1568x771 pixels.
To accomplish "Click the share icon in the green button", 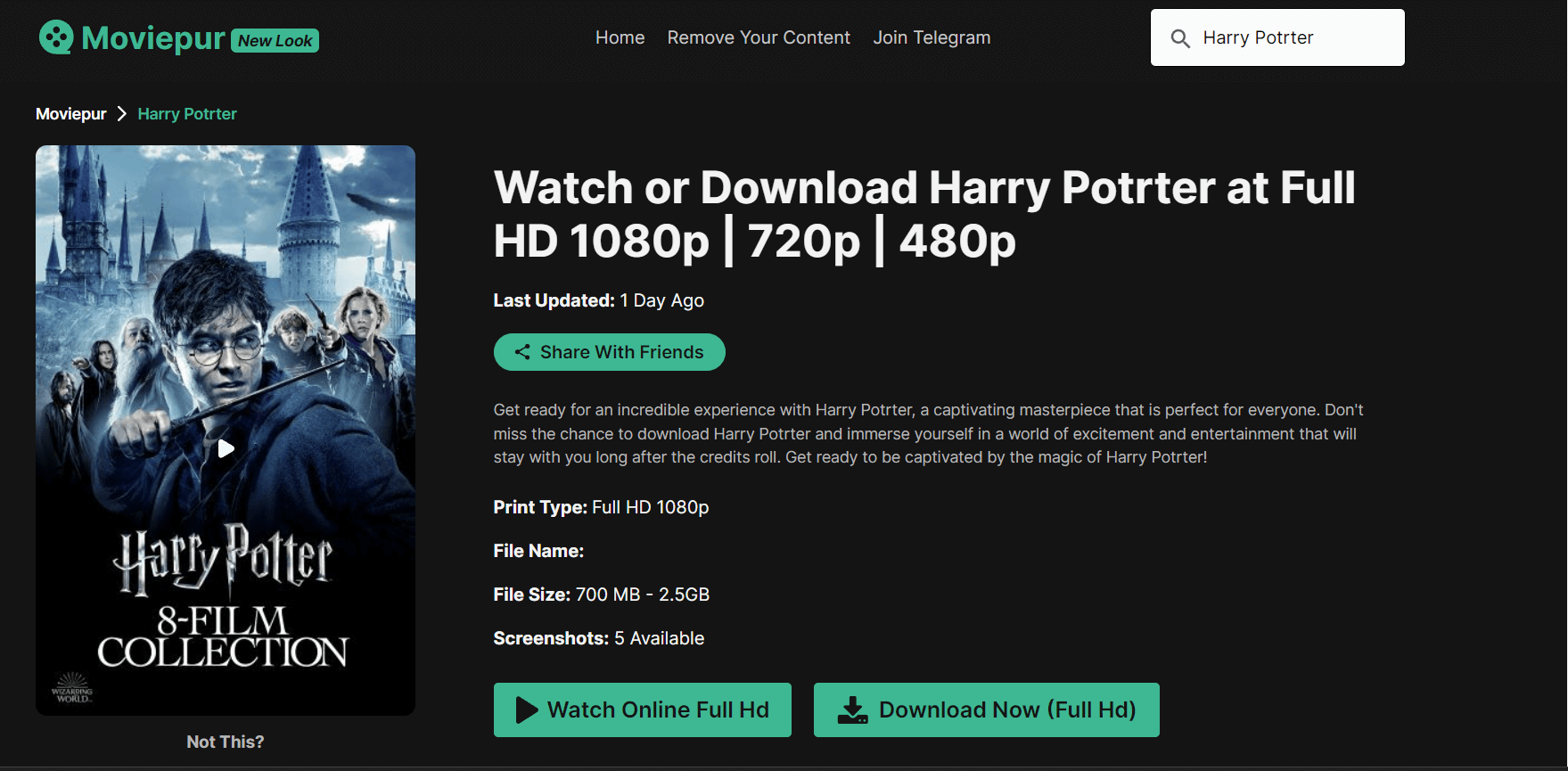I will [x=522, y=352].
